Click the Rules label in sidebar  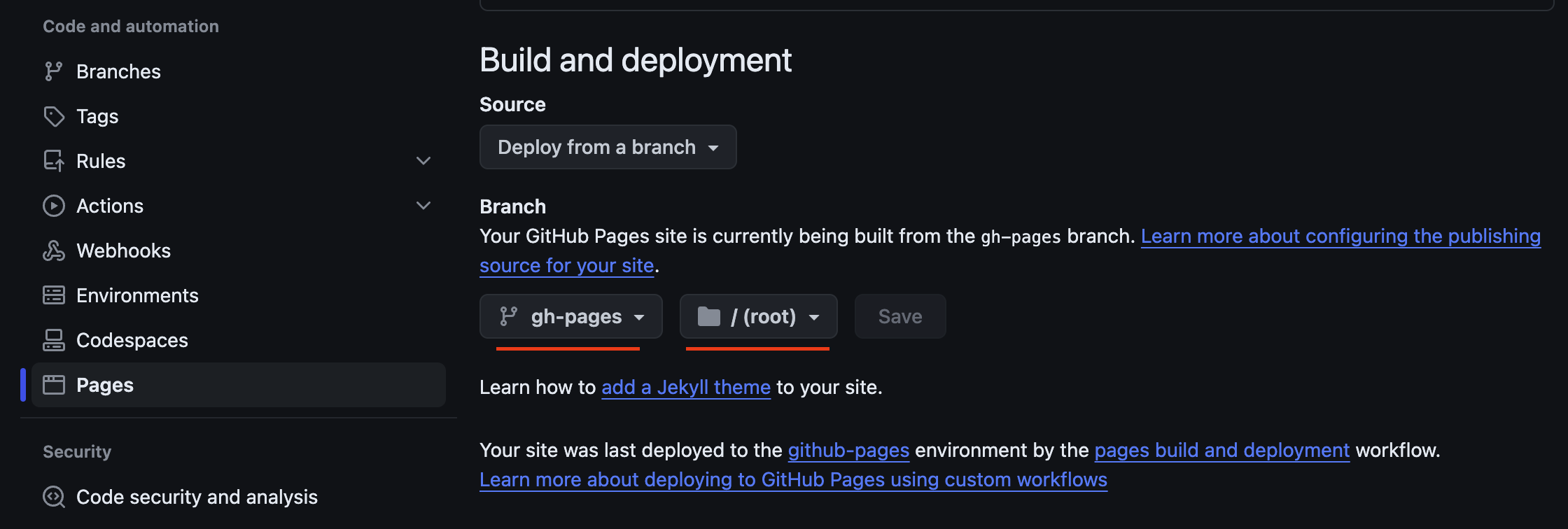tap(101, 161)
